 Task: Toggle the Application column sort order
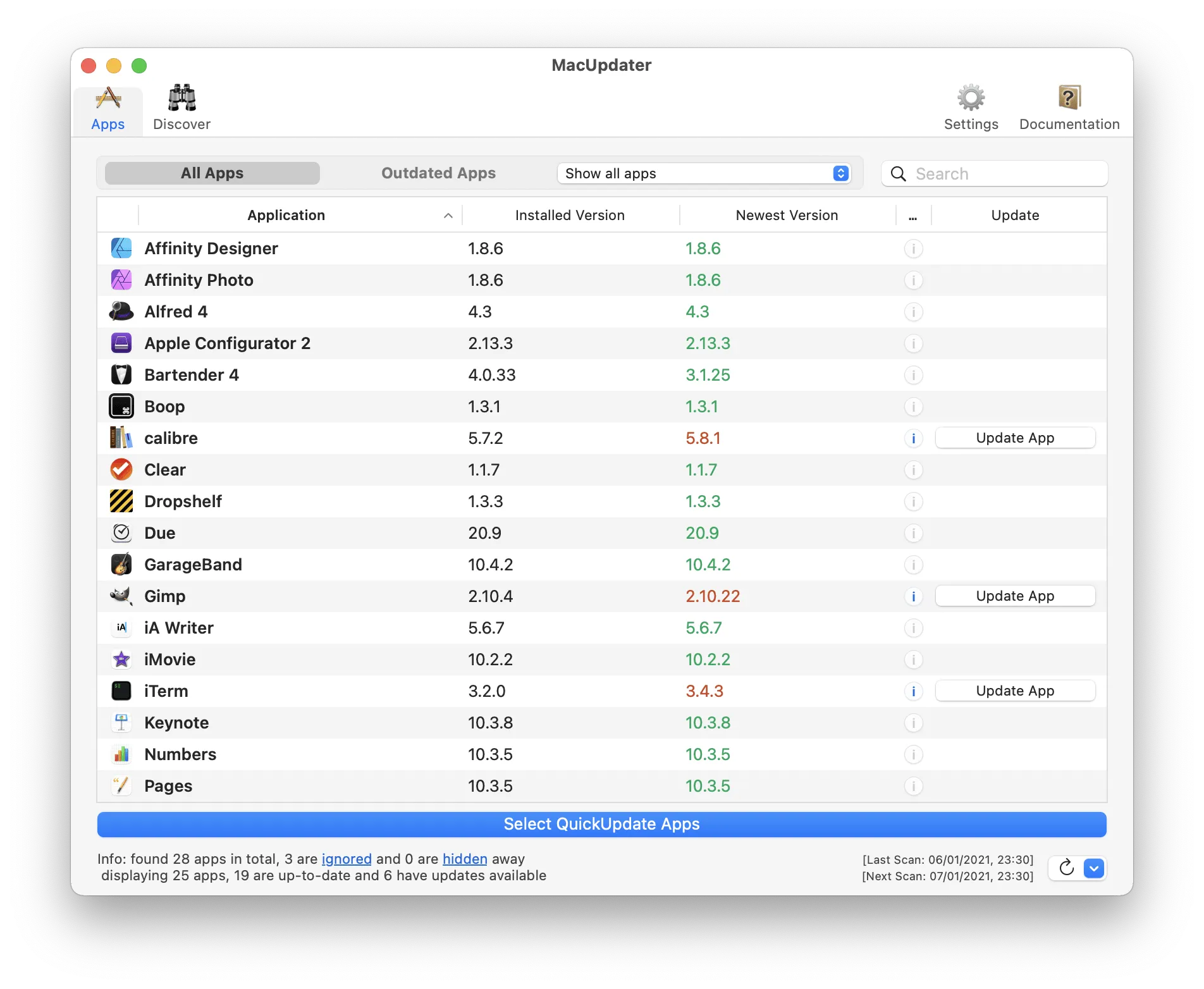286,215
